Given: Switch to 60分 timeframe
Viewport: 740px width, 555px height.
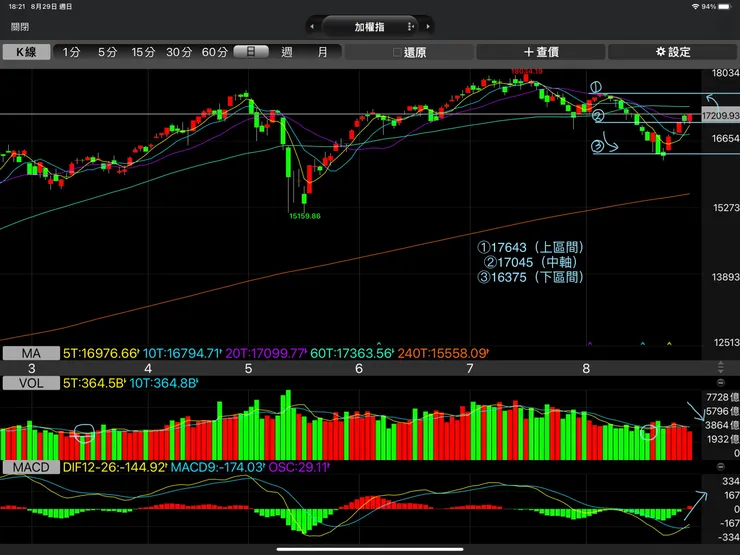Looking at the screenshot, I should [x=215, y=52].
